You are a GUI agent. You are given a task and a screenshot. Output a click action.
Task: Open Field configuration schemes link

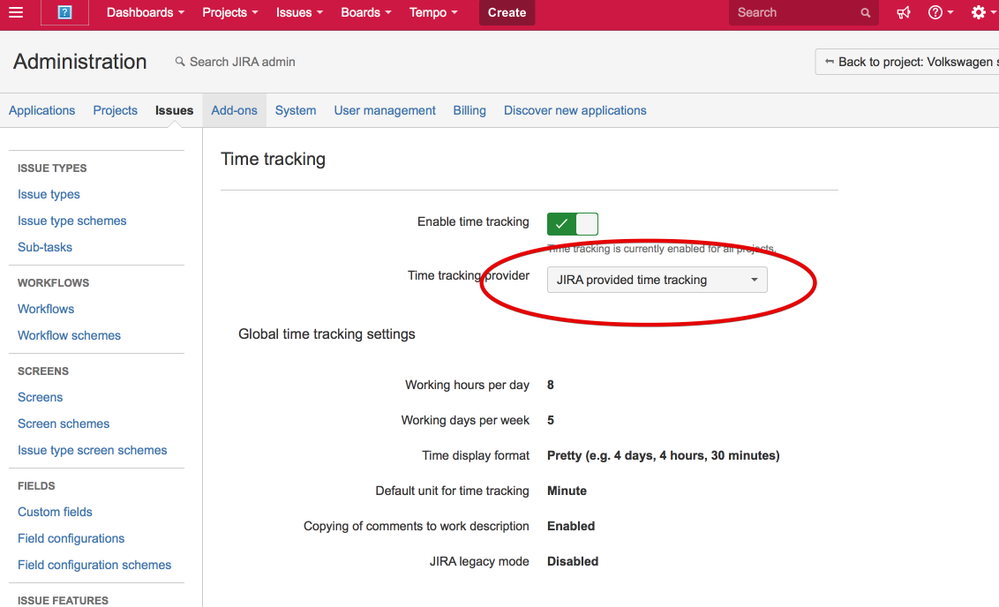pyautogui.click(x=94, y=565)
